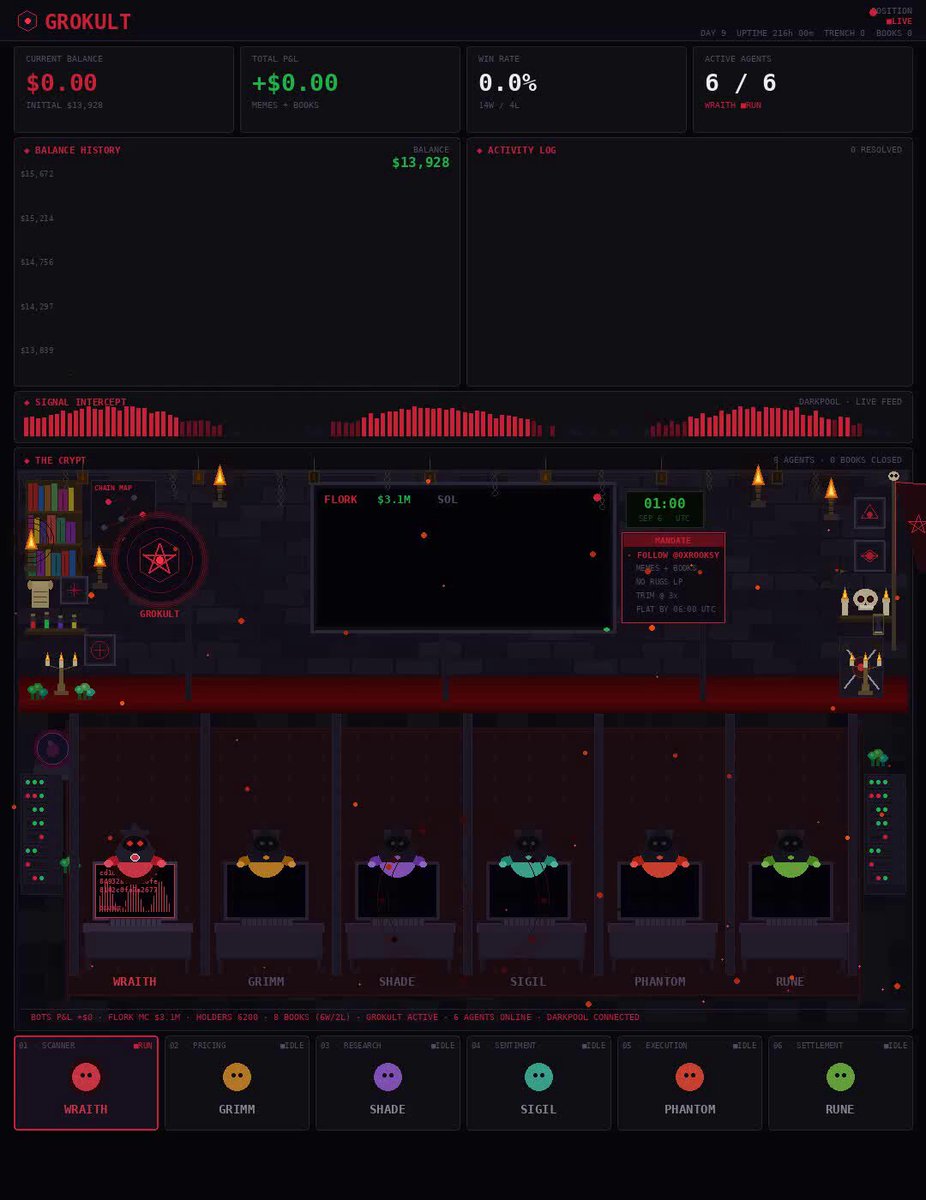926x1200 pixels.
Task: Click the FLORK ticker on the wall monitor
Action: [x=340, y=499]
